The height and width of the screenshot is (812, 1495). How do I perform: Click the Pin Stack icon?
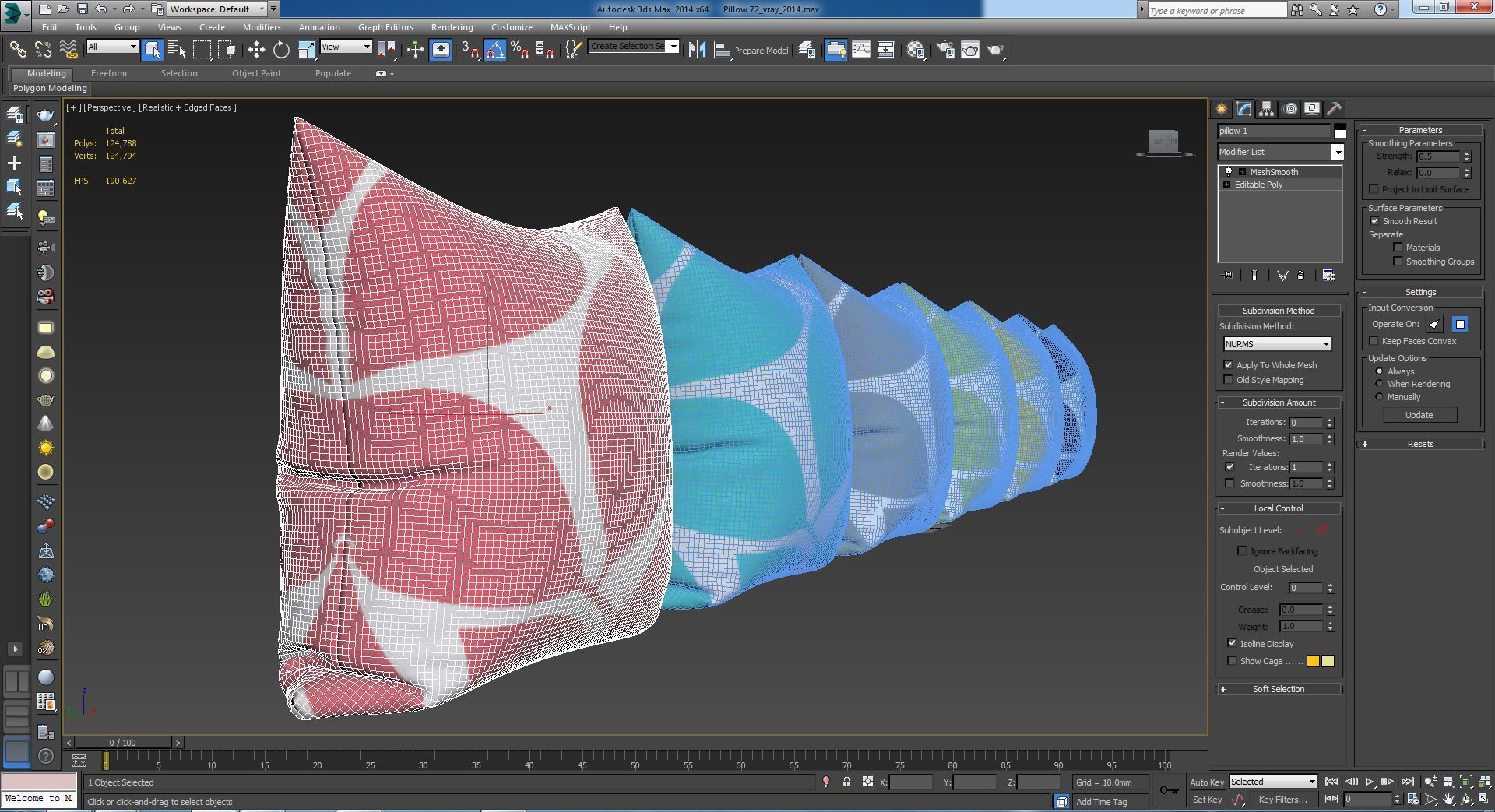tap(1228, 276)
